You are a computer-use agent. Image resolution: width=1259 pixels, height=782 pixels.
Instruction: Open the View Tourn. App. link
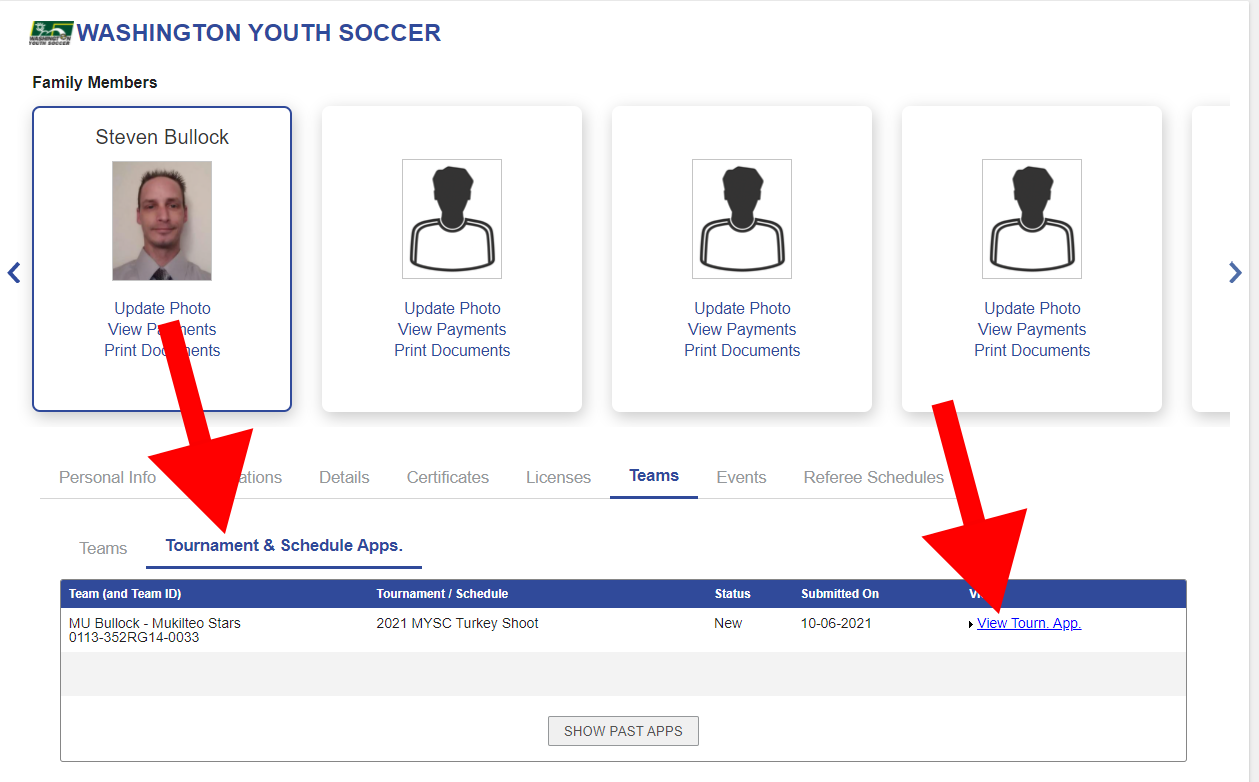(1029, 623)
